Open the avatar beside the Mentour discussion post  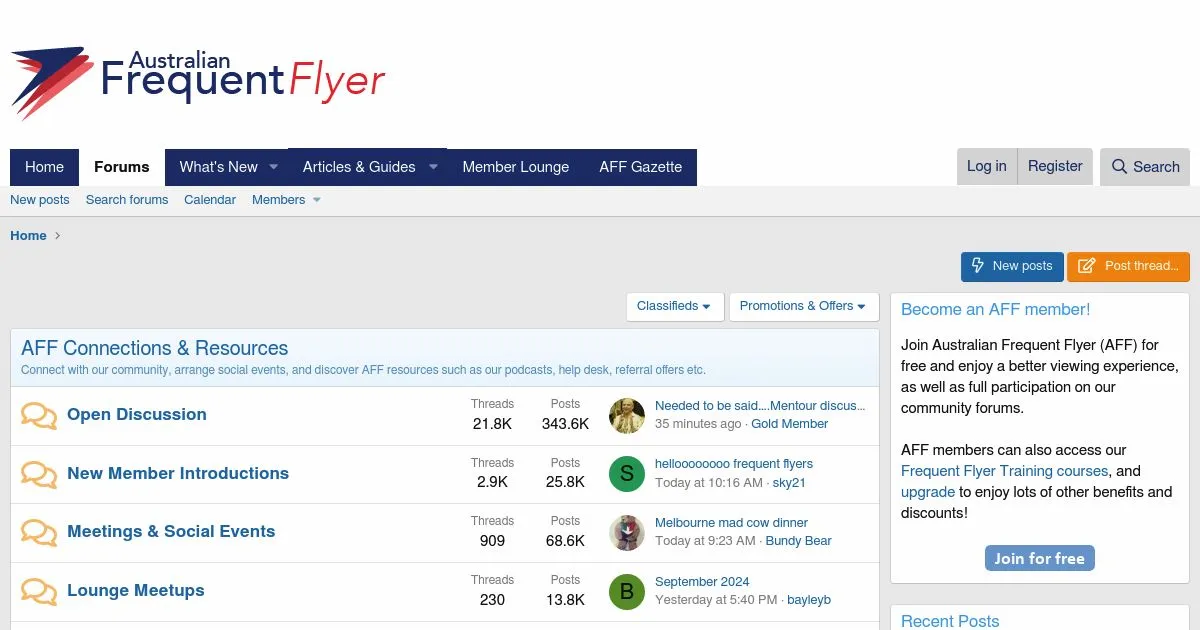pos(627,415)
